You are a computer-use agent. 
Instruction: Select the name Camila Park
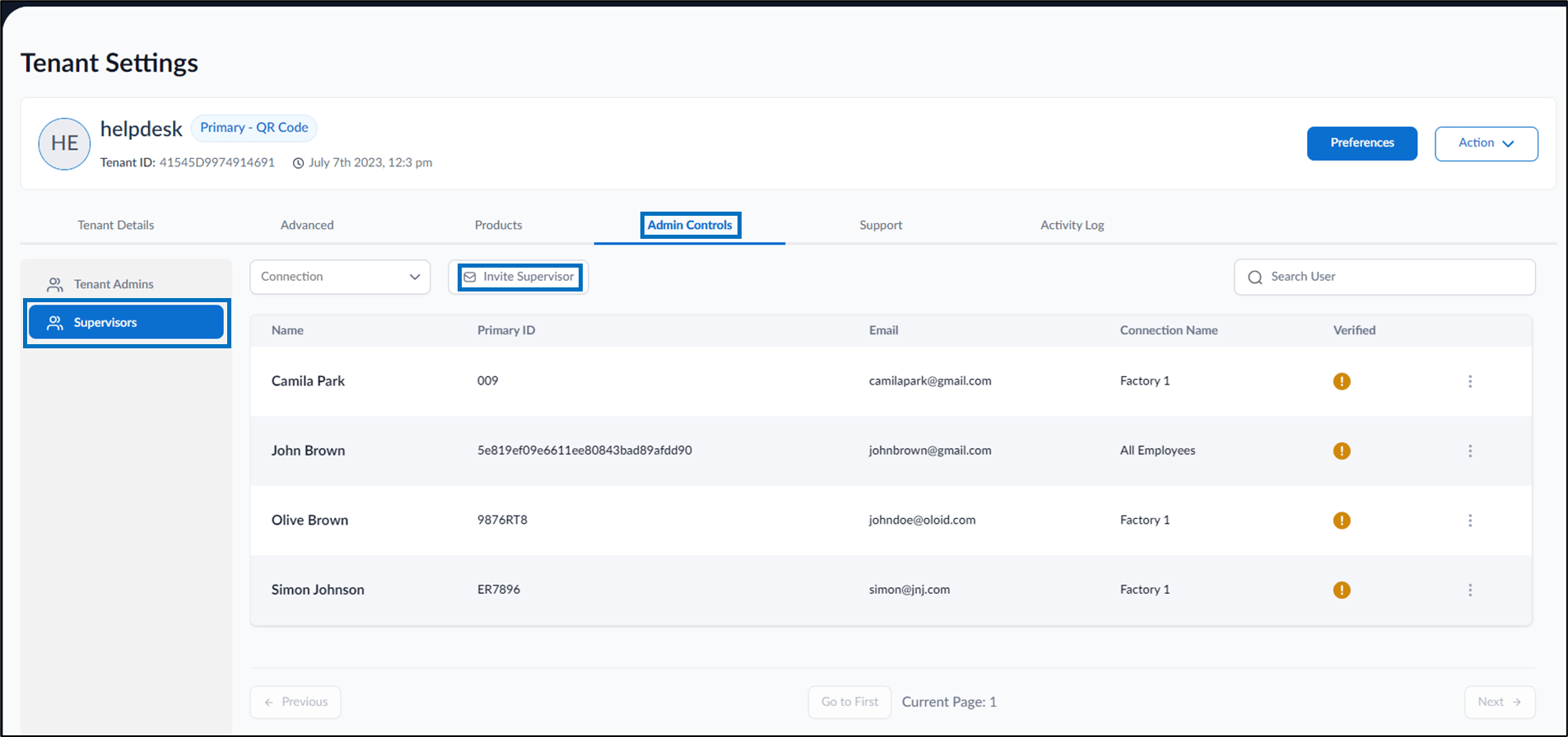(308, 381)
